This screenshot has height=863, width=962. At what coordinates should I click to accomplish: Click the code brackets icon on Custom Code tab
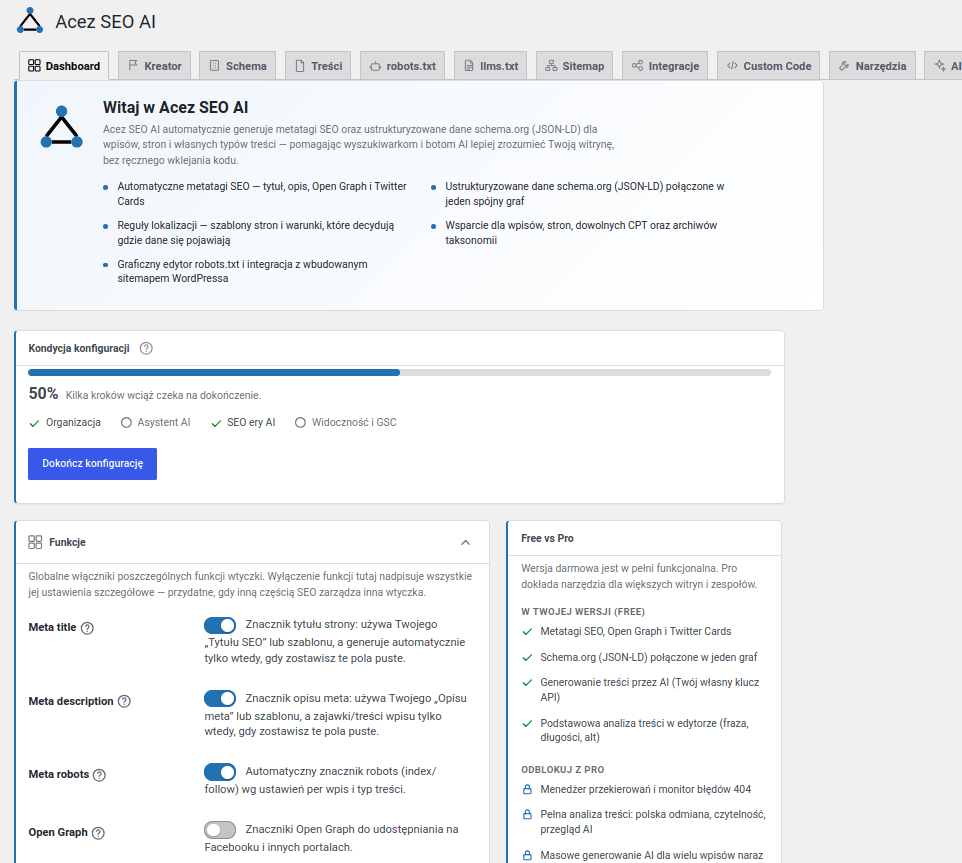(732, 66)
